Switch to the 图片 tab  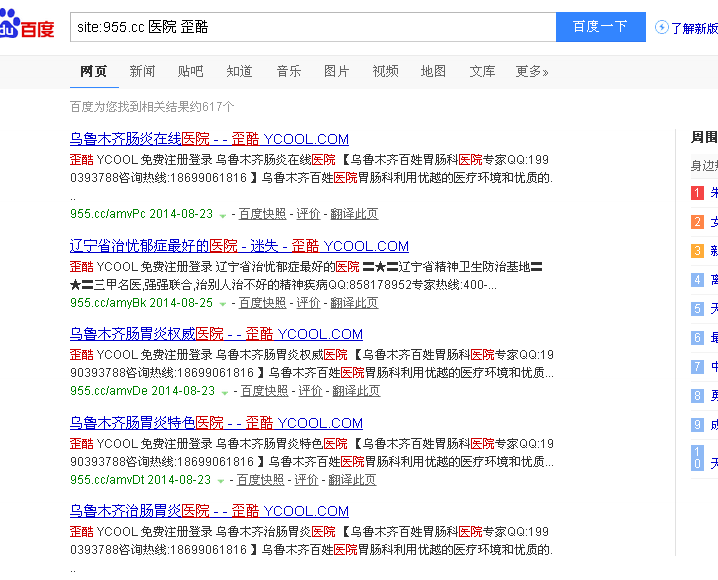[337, 71]
